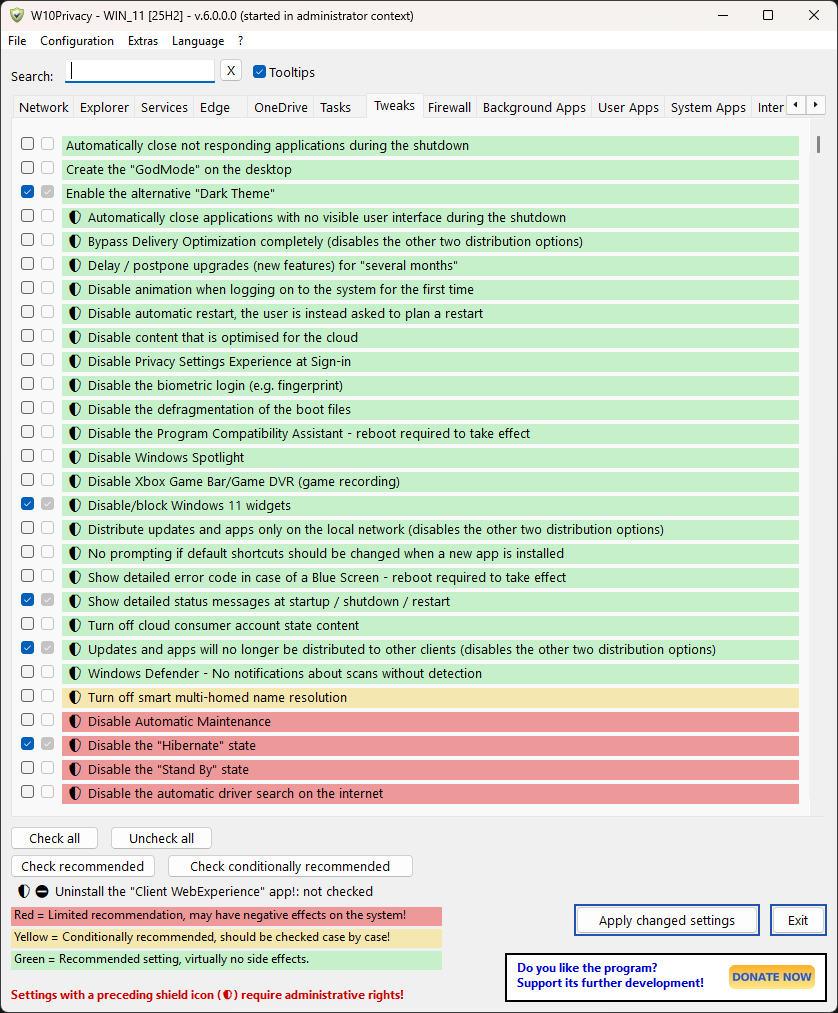Toggle the Tooltips checkbox

pyautogui.click(x=259, y=72)
